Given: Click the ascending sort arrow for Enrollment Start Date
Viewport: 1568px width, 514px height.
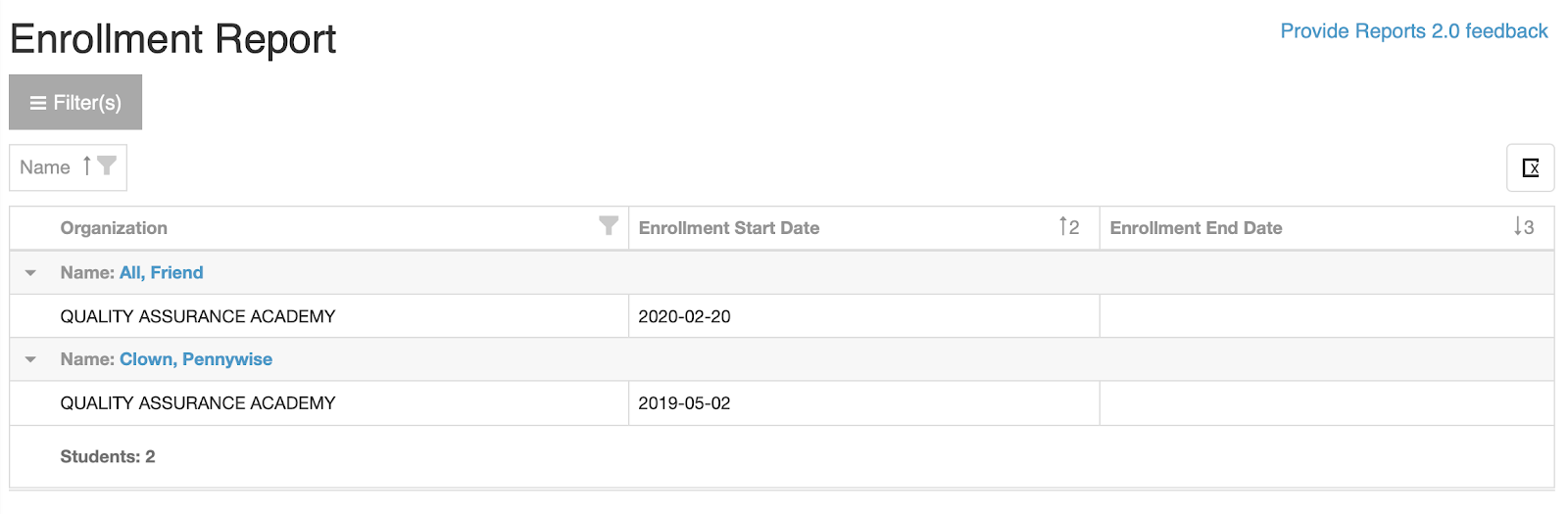Looking at the screenshot, I should pyautogui.click(x=1064, y=226).
